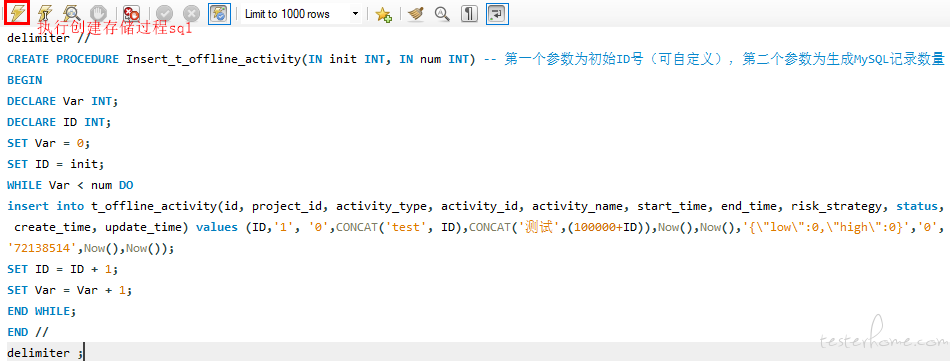Click the 'DECLARE ID INT;' line

pos(59,122)
